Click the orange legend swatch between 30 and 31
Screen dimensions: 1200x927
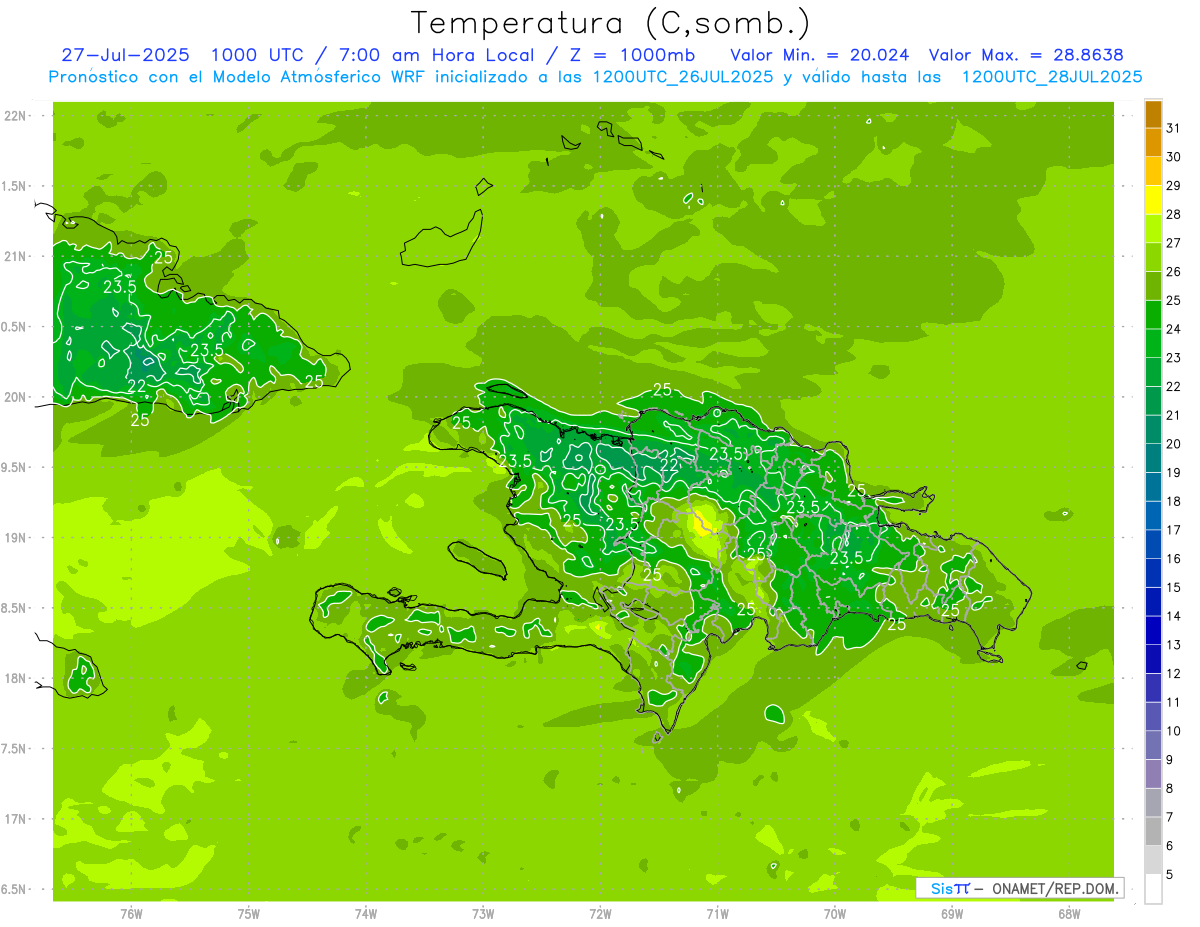[x=1153, y=143]
